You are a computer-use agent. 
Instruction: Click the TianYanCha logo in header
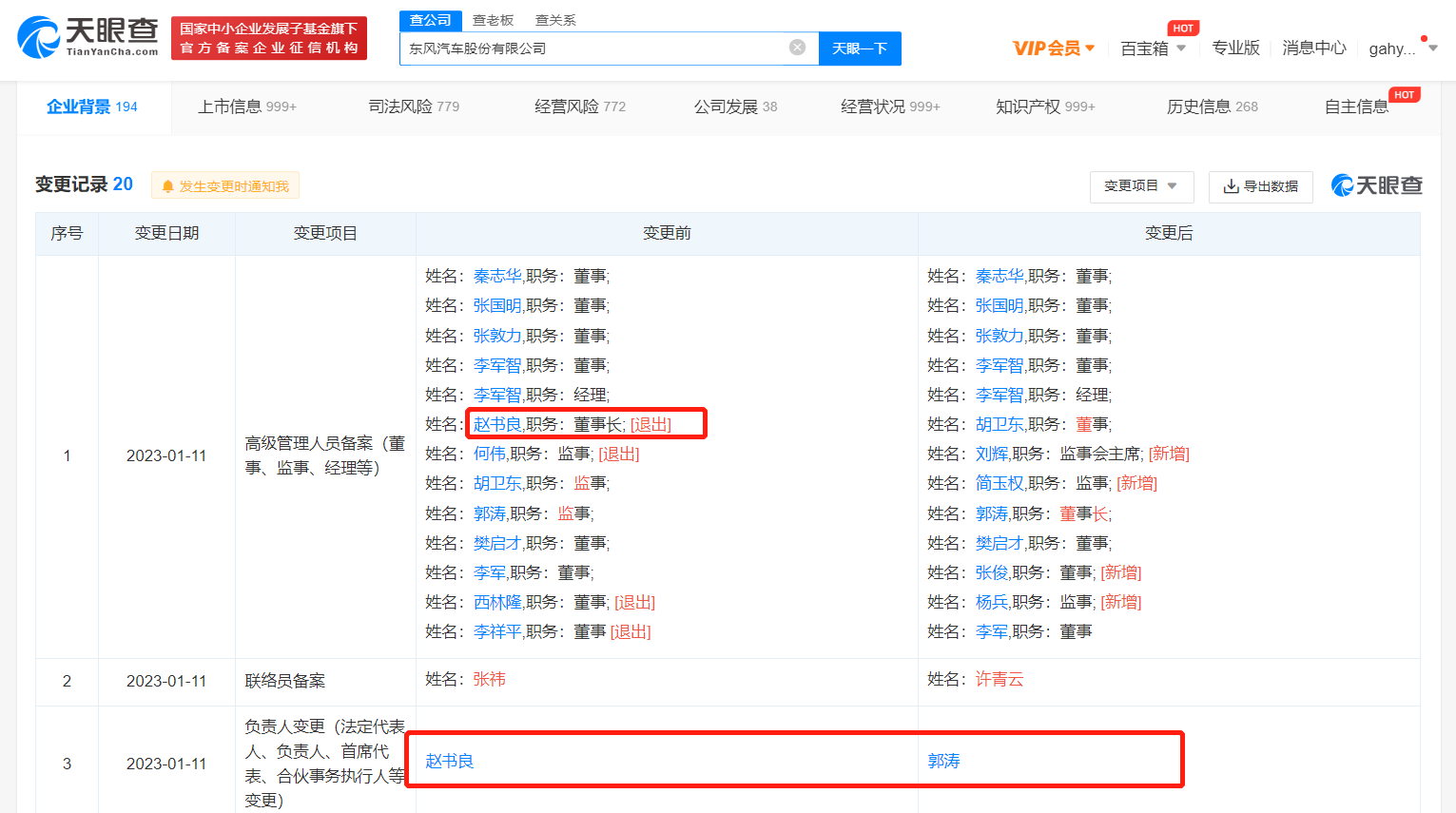[x=87, y=37]
